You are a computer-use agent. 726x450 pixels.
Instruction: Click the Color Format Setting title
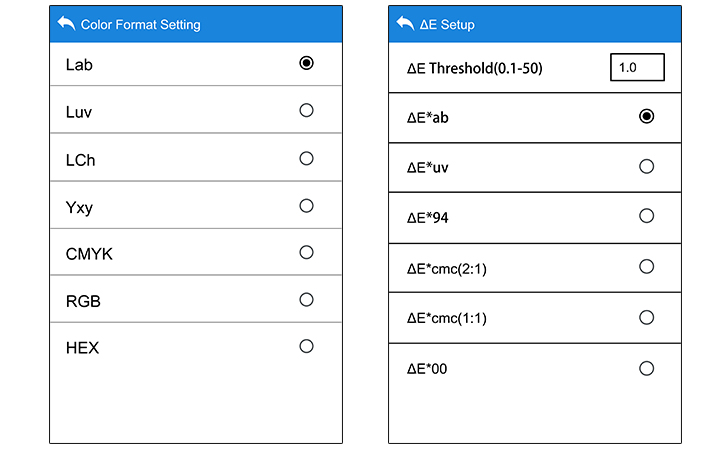pos(140,24)
